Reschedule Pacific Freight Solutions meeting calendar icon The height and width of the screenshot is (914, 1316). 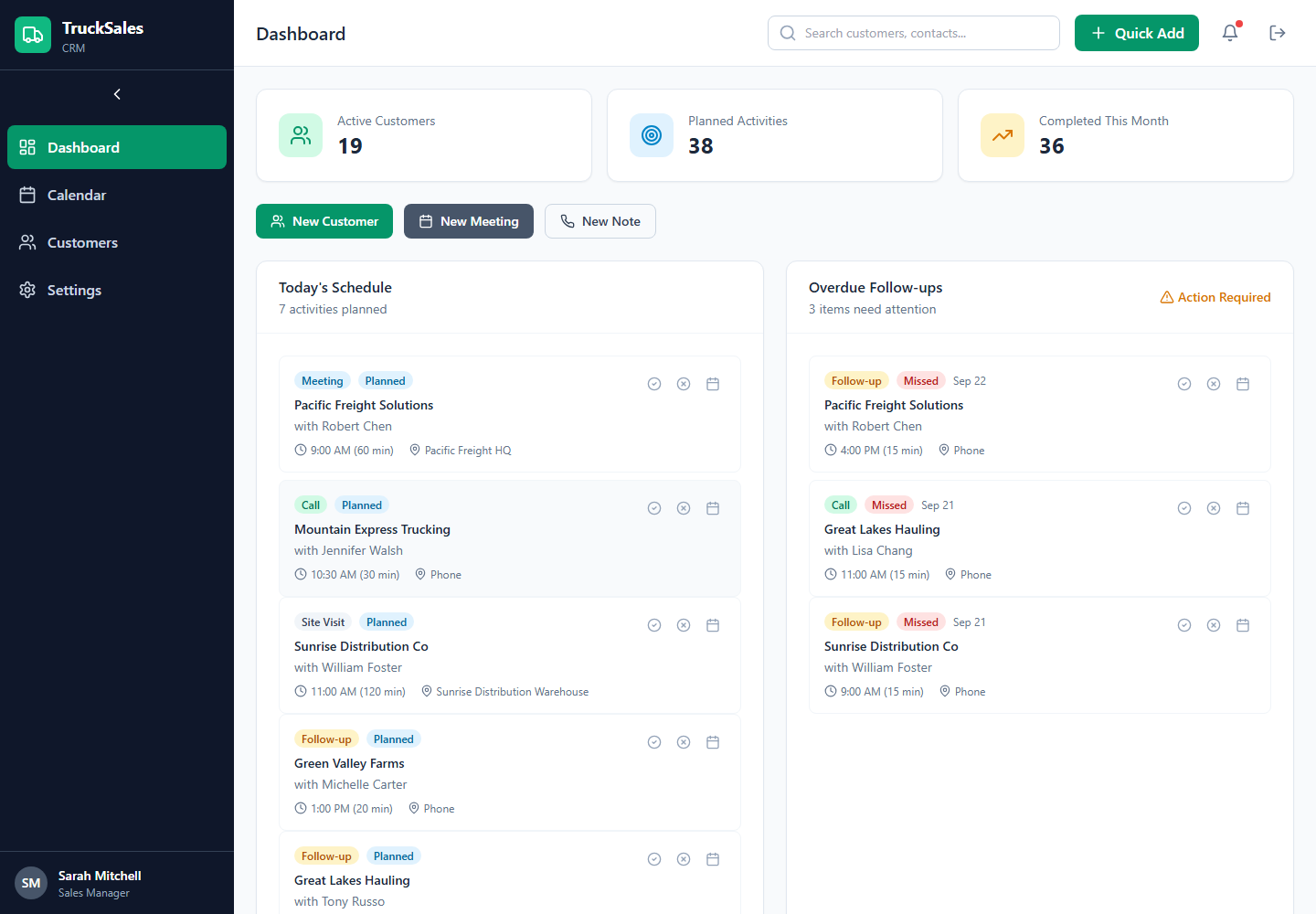click(713, 384)
